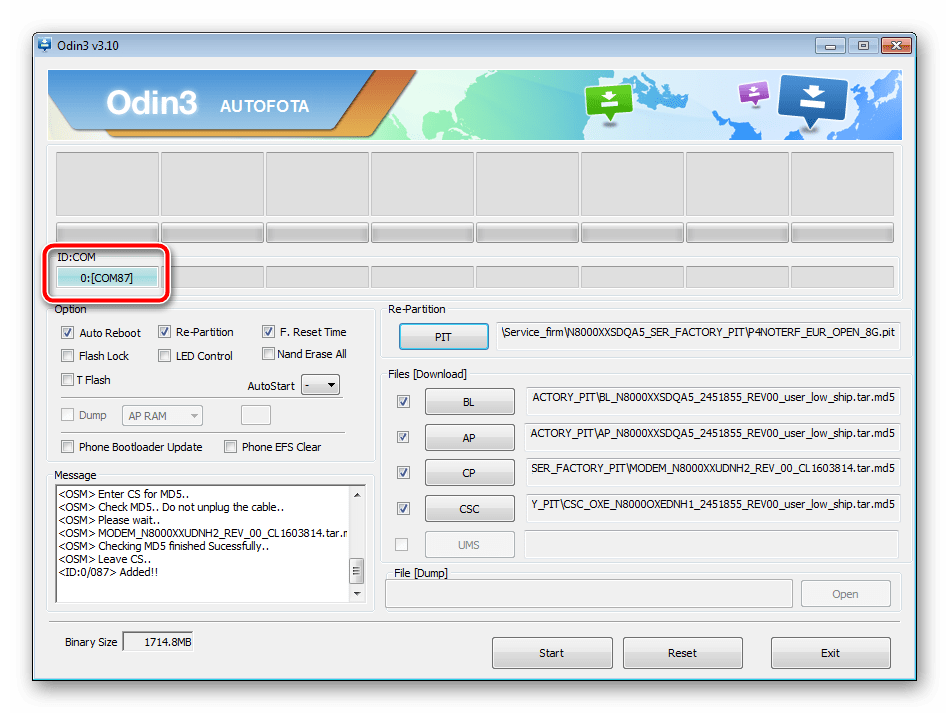Screen dimensions: 949x713
Task: Uncheck the checkbox beside the BL button
Action: pyautogui.click(x=403, y=401)
